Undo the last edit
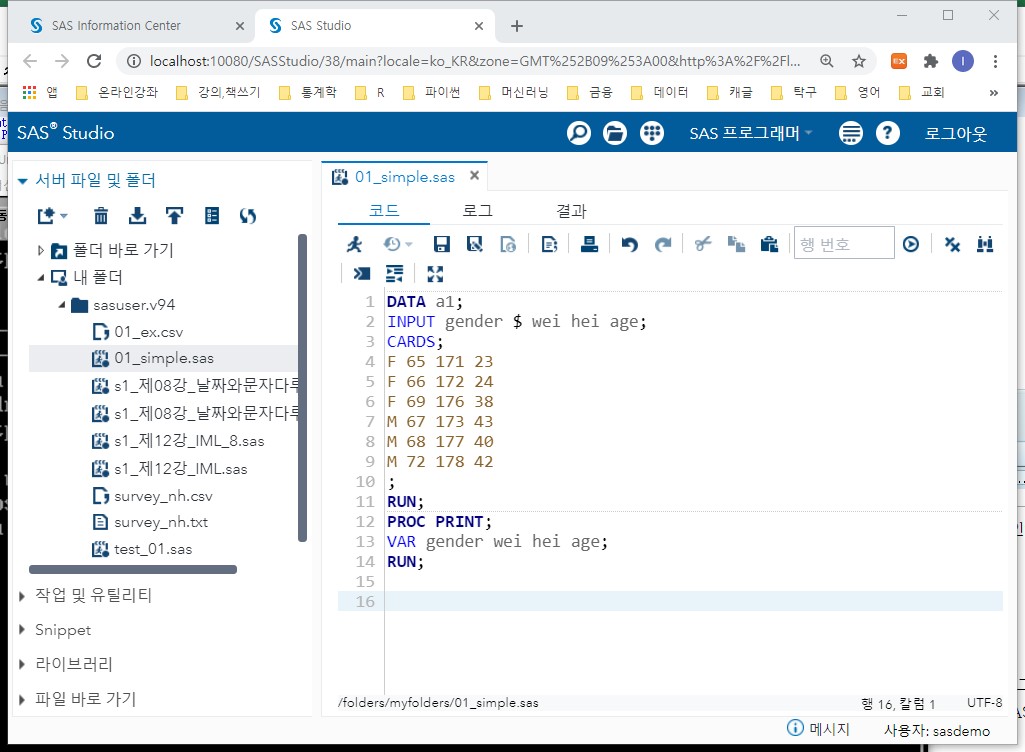Image resolution: width=1025 pixels, height=752 pixels. (630, 245)
